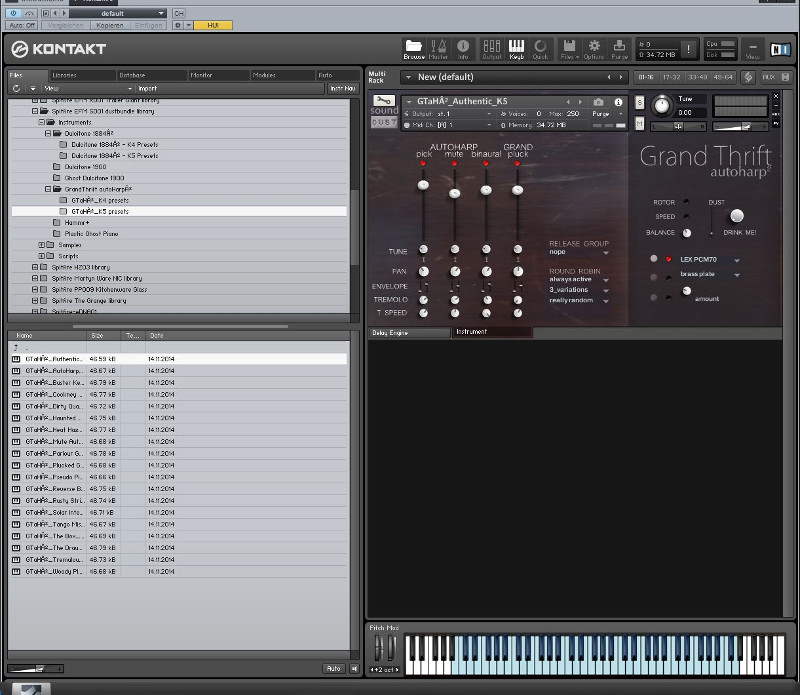The width and height of the screenshot is (800, 695).
Task: Click the yellow HUI button
Action: [213, 25]
